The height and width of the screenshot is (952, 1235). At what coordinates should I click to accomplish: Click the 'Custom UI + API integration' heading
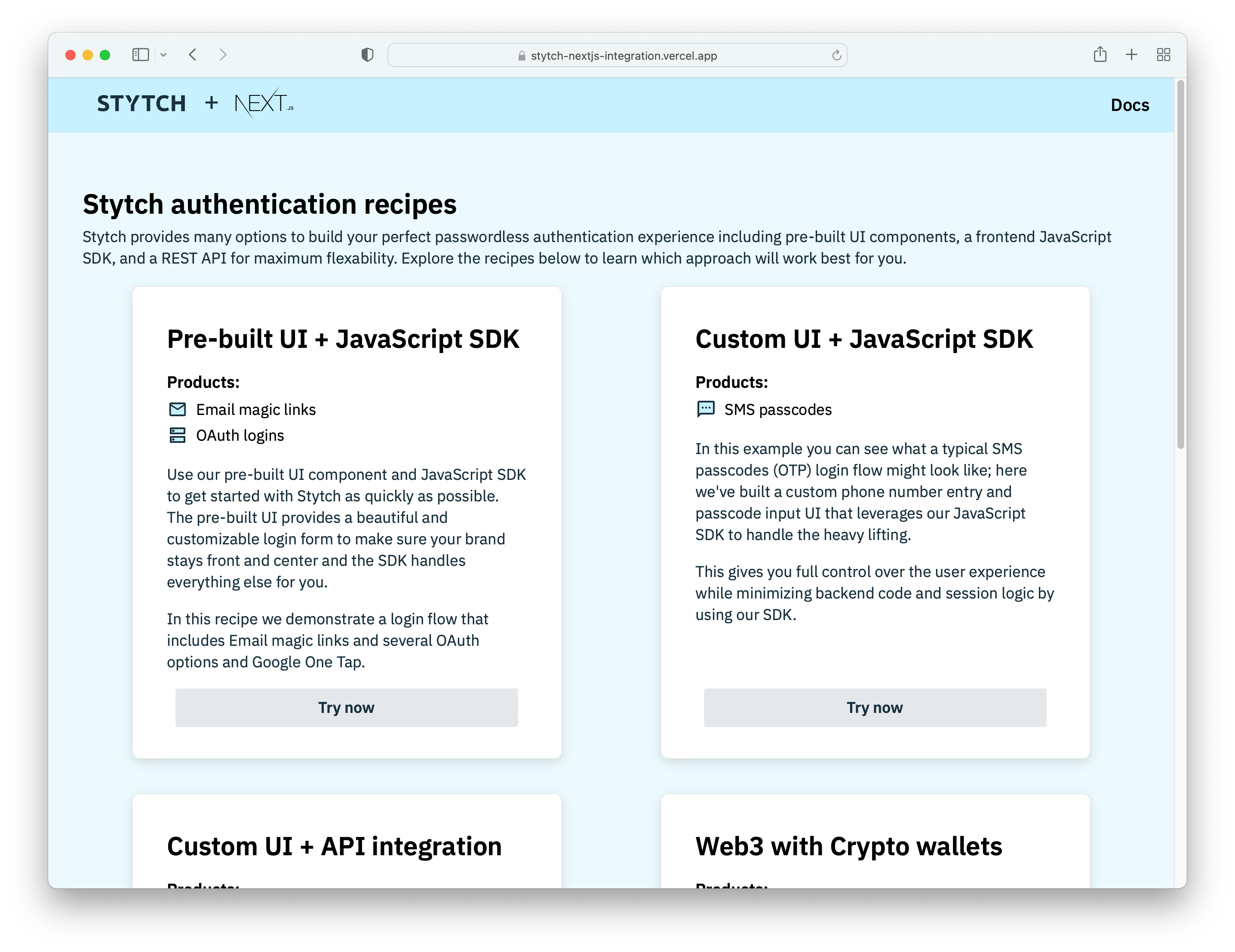click(x=334, y=846)
